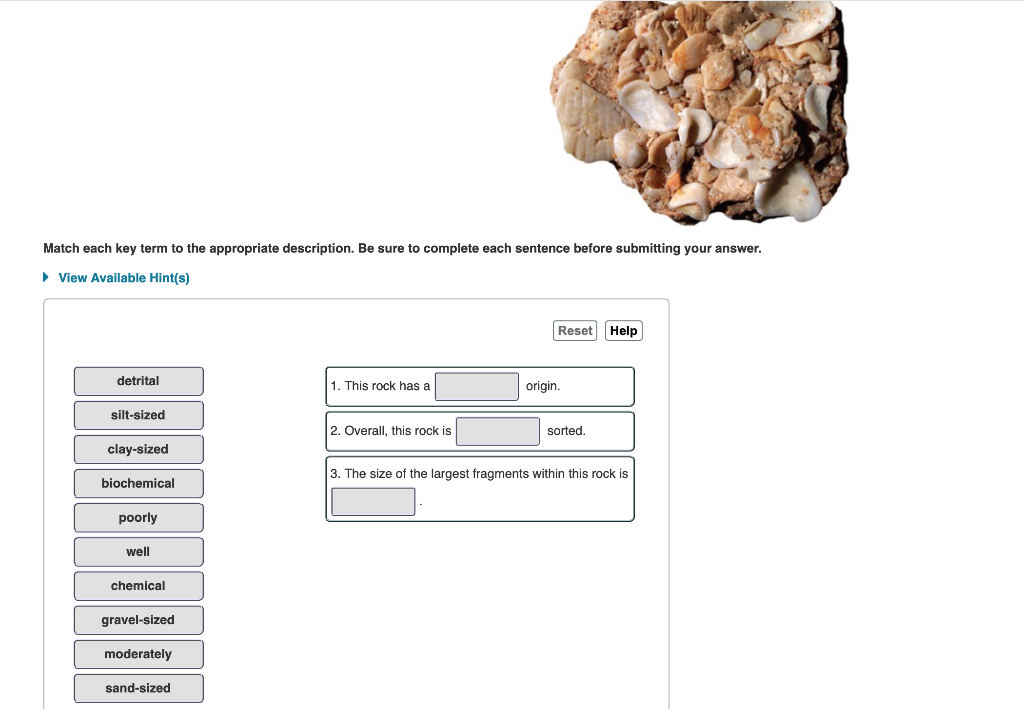Pick the clay-sized term tile
The width and height of the screenshot is (1024, 709).
click(x=138, y=449)
